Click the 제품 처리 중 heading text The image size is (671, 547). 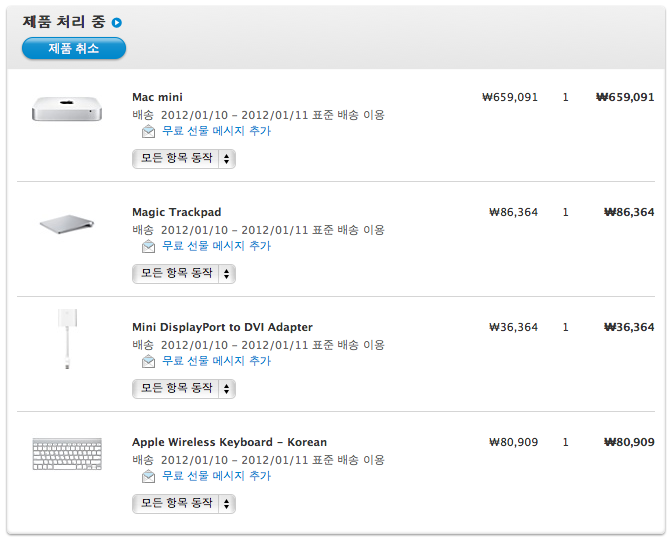(x=64, y=22)
